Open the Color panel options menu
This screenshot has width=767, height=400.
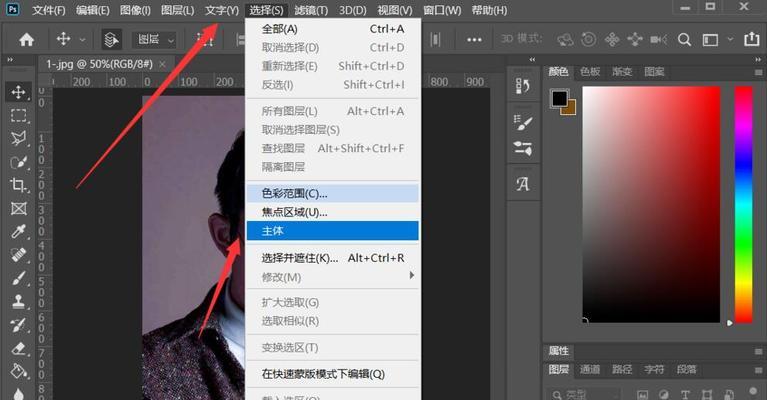point(758,72)
